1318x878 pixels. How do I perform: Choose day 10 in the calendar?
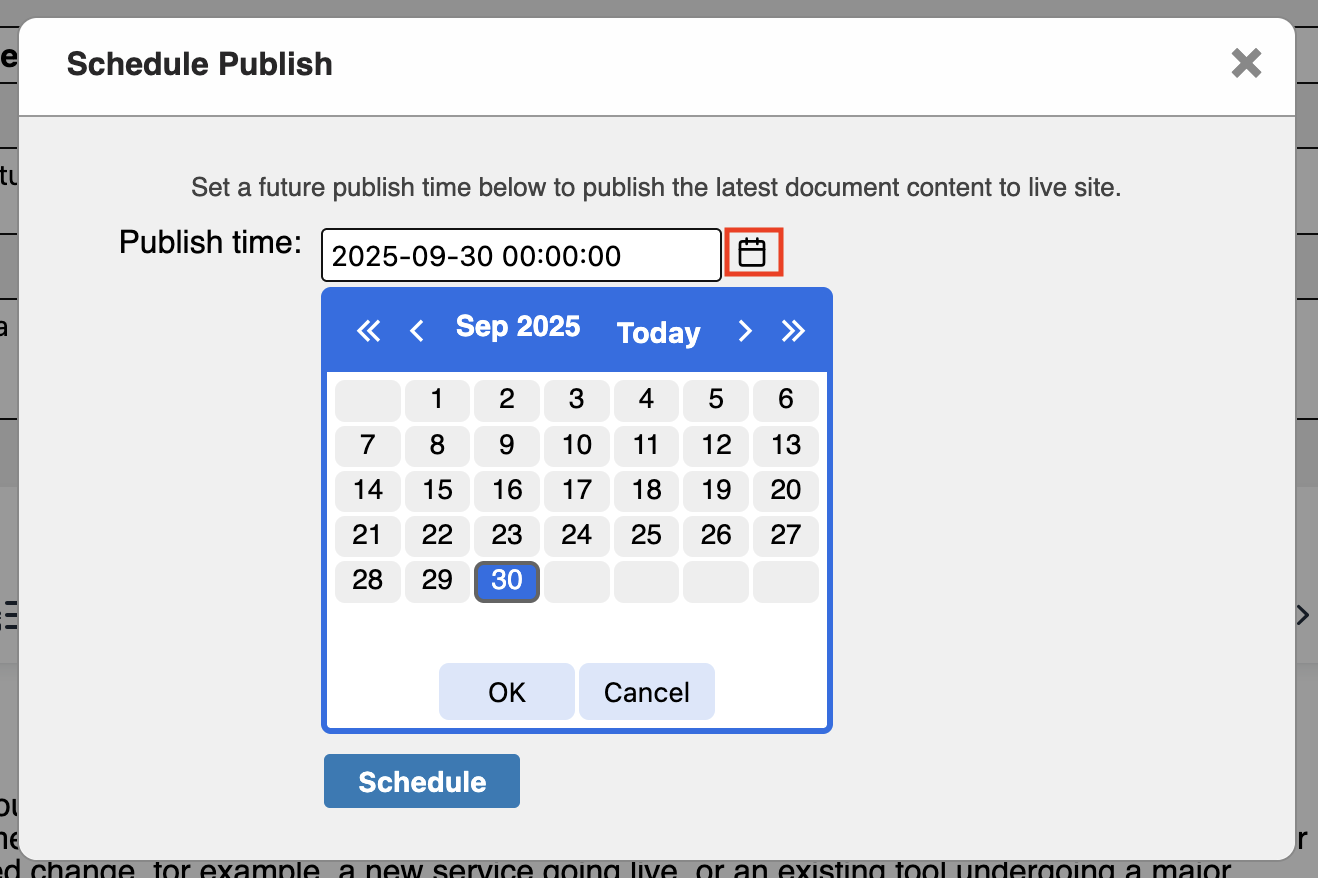[576, 445]
